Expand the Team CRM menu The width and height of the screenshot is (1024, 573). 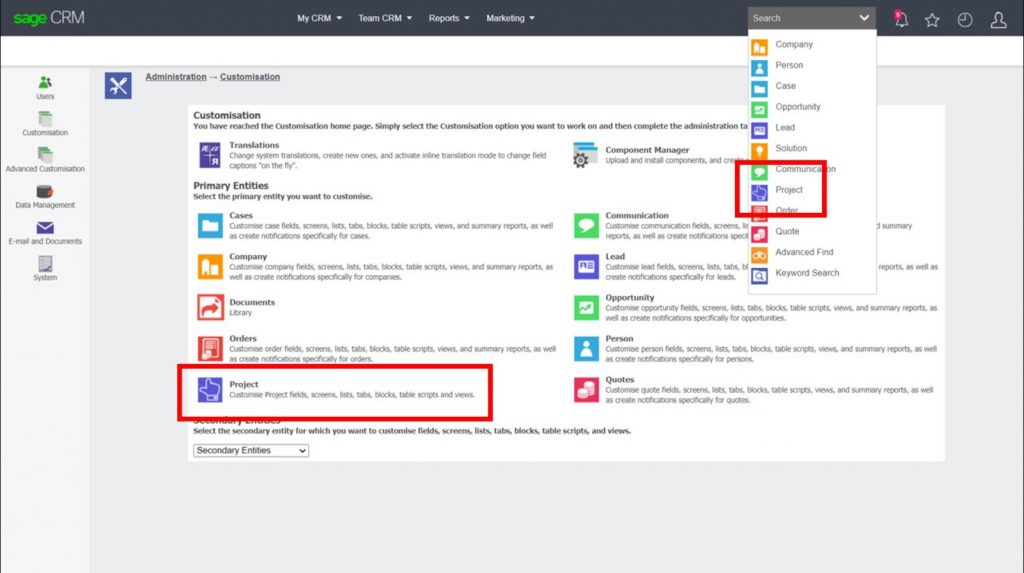(385, 18)
